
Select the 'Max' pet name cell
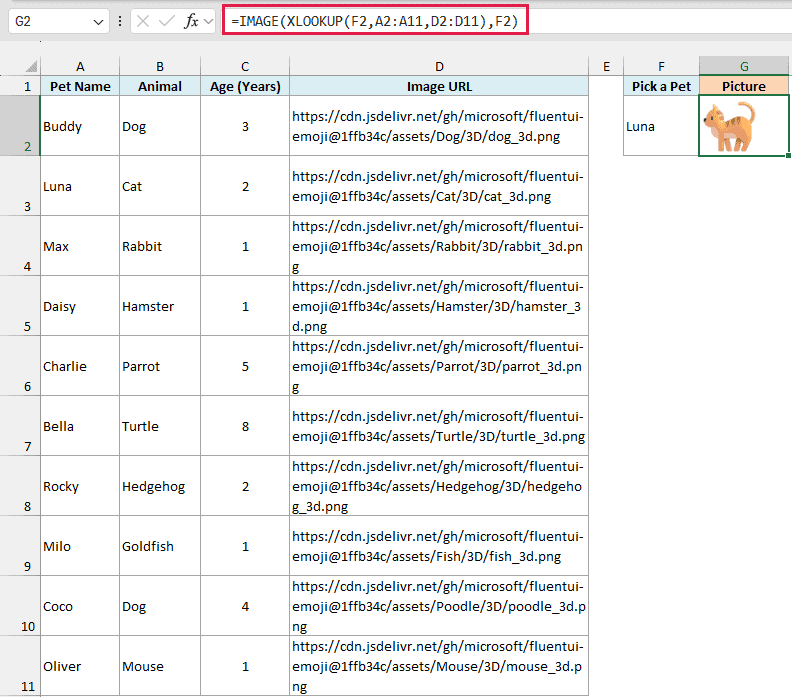tap(80, 246)
